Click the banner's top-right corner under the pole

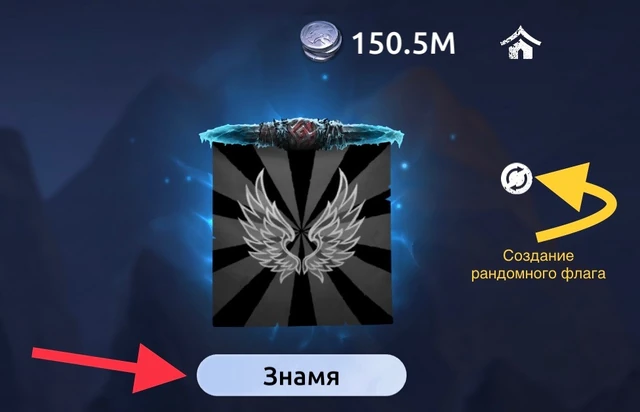point(380,154)
